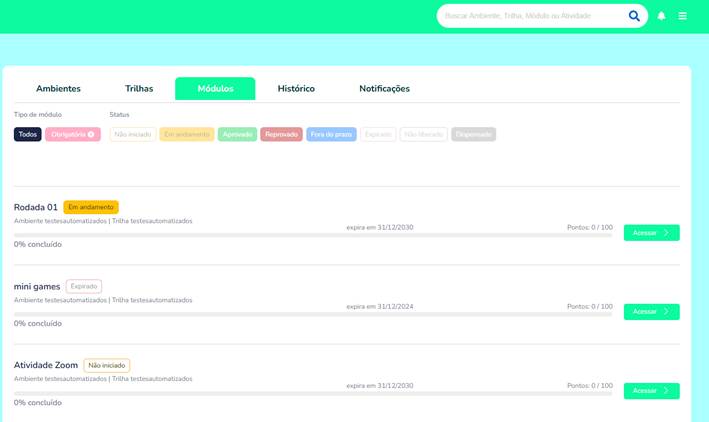Screen dimensions: 709x422
Task: Filter by Não iniciado status
Action: (x=133, y=134)
